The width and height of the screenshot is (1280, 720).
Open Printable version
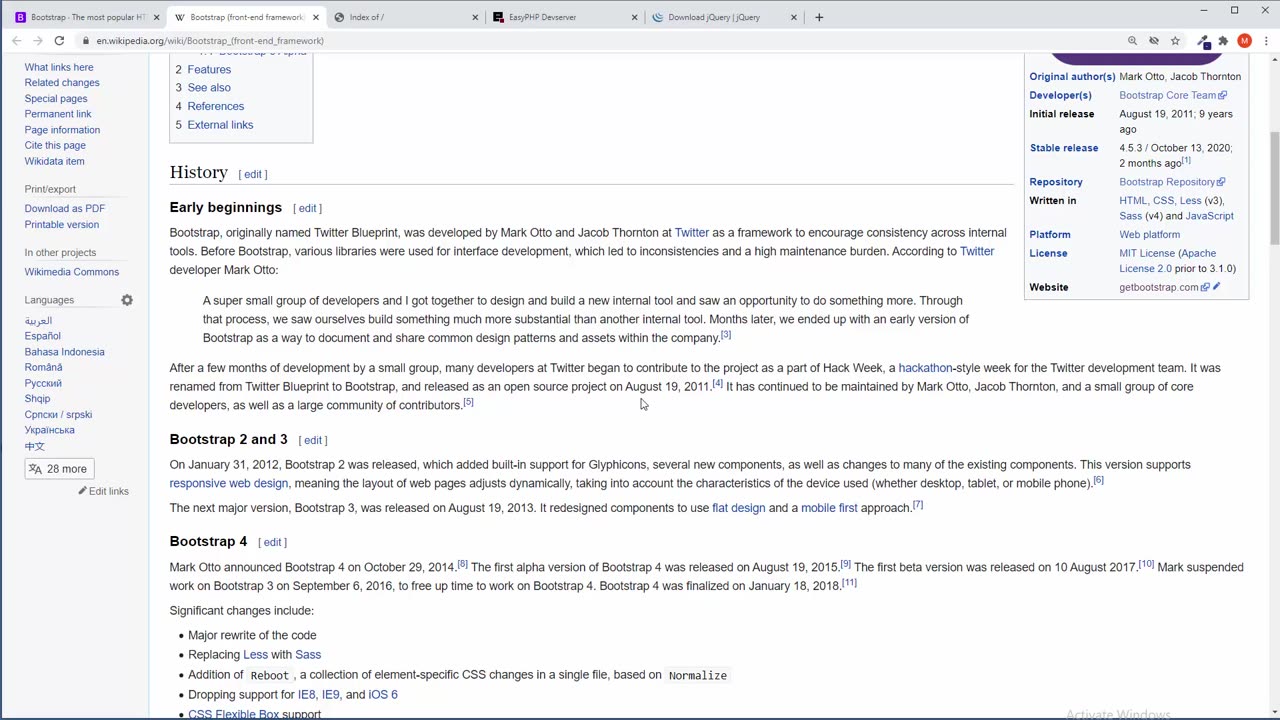(62, 224)
